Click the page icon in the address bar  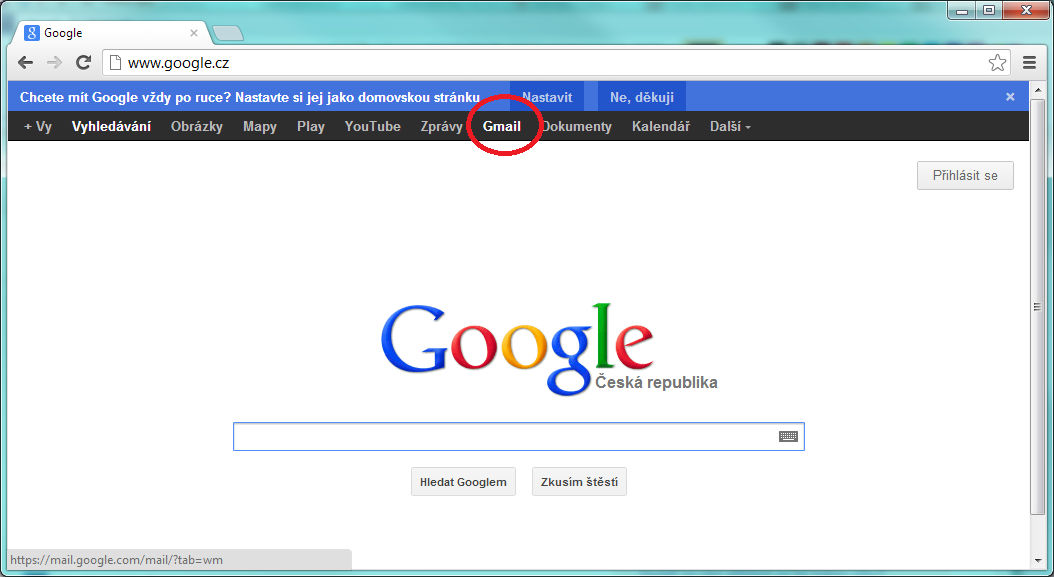coord(115,63)
